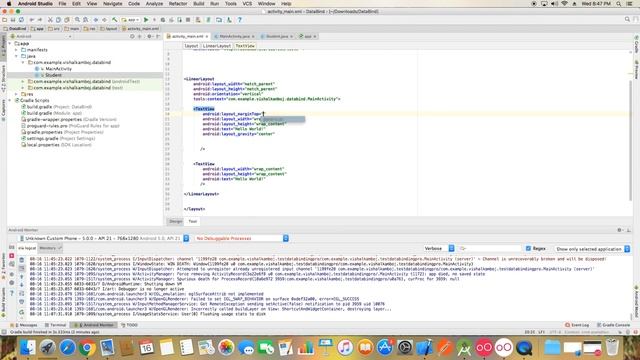Click the logcat search input field

[490, 248]
